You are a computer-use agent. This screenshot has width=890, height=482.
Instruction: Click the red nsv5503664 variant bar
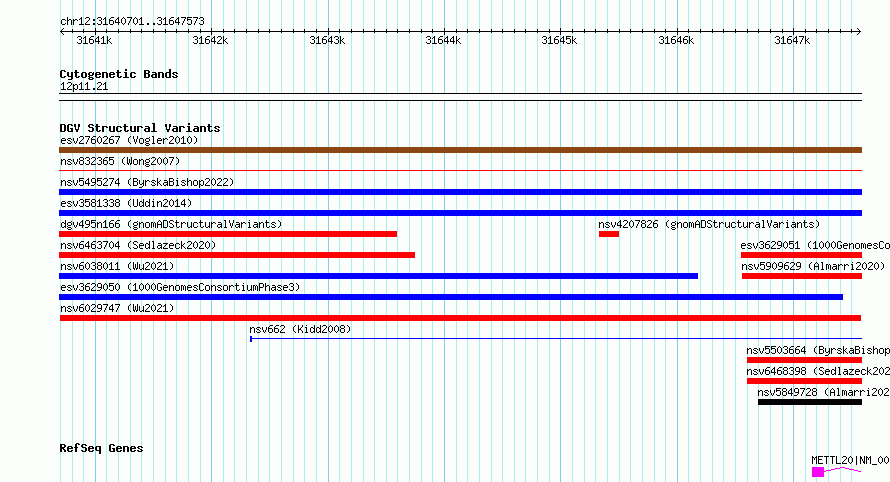pyautogui.click(x=804, y=360)
